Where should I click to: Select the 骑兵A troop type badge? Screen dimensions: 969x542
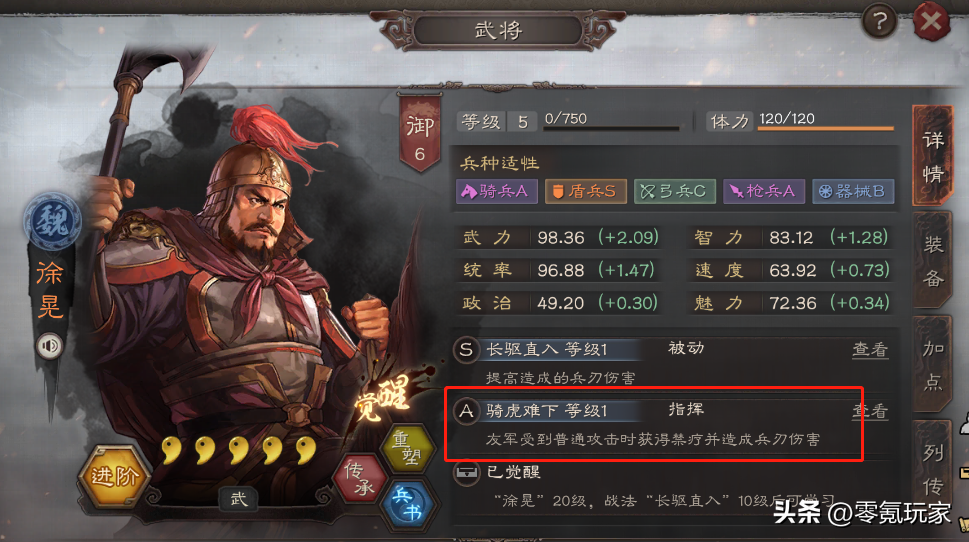(497, 191)
